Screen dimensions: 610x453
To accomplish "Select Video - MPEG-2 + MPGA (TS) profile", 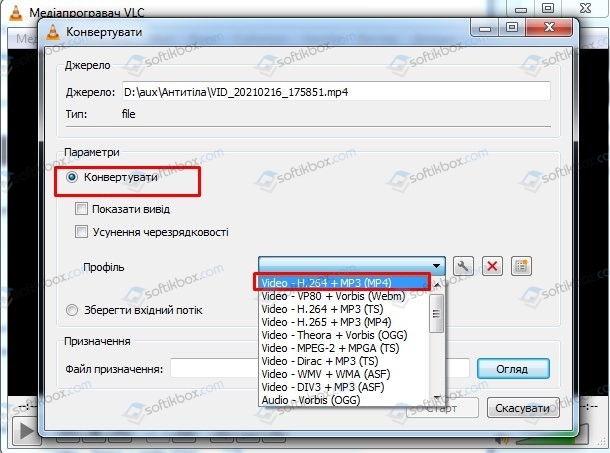I will pos(344,348).
